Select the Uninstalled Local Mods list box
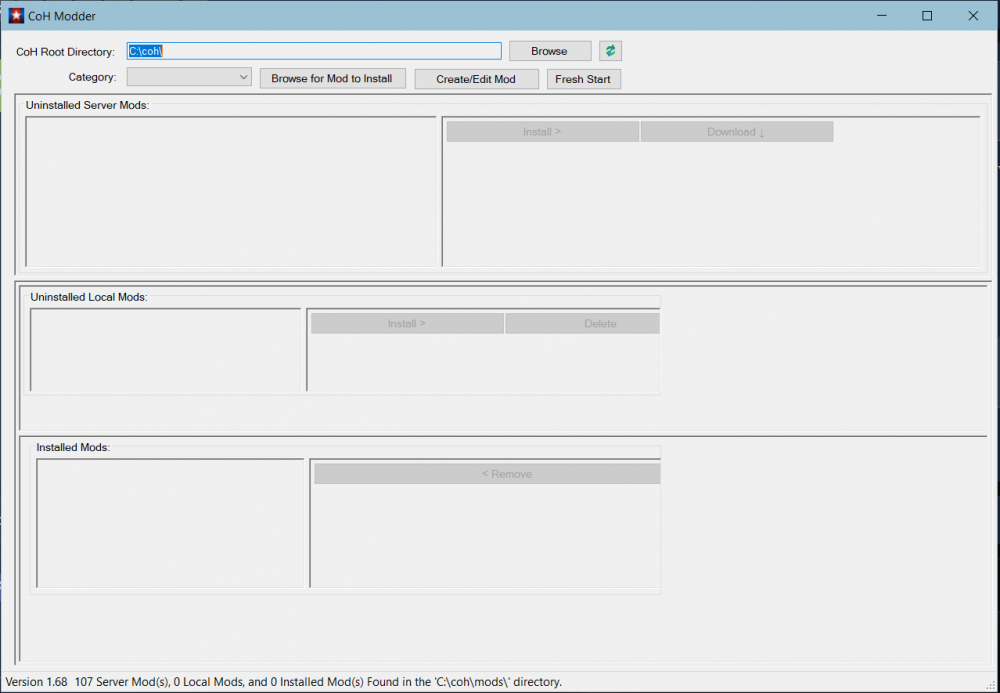This screenshot has width=1000, height=693. pyautogui.click(x=166, y=349)
